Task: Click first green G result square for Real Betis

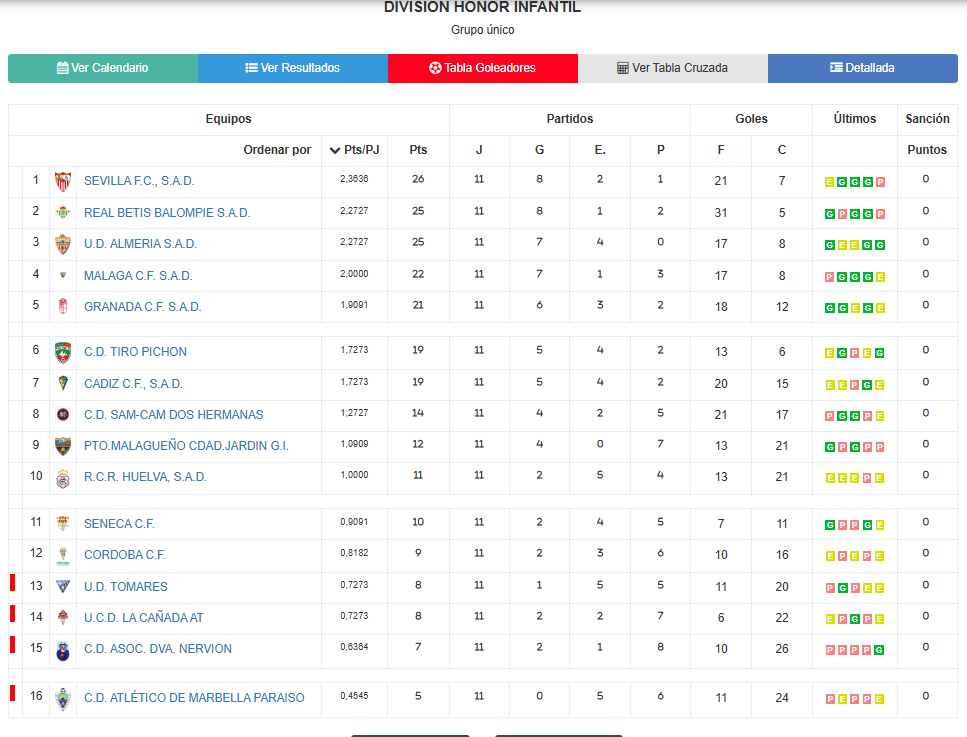Action: [830, 214]
